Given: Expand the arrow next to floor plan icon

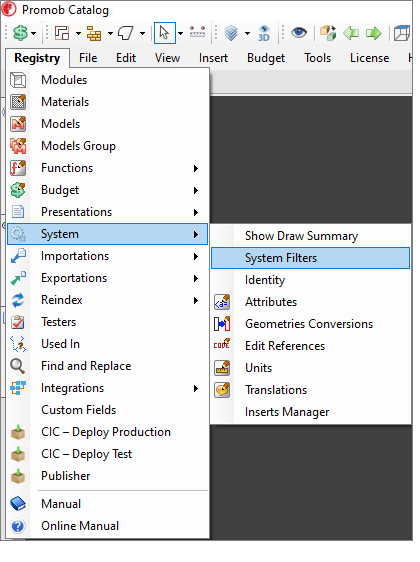Looking at the screenshot, I should (x=78, y=34).
